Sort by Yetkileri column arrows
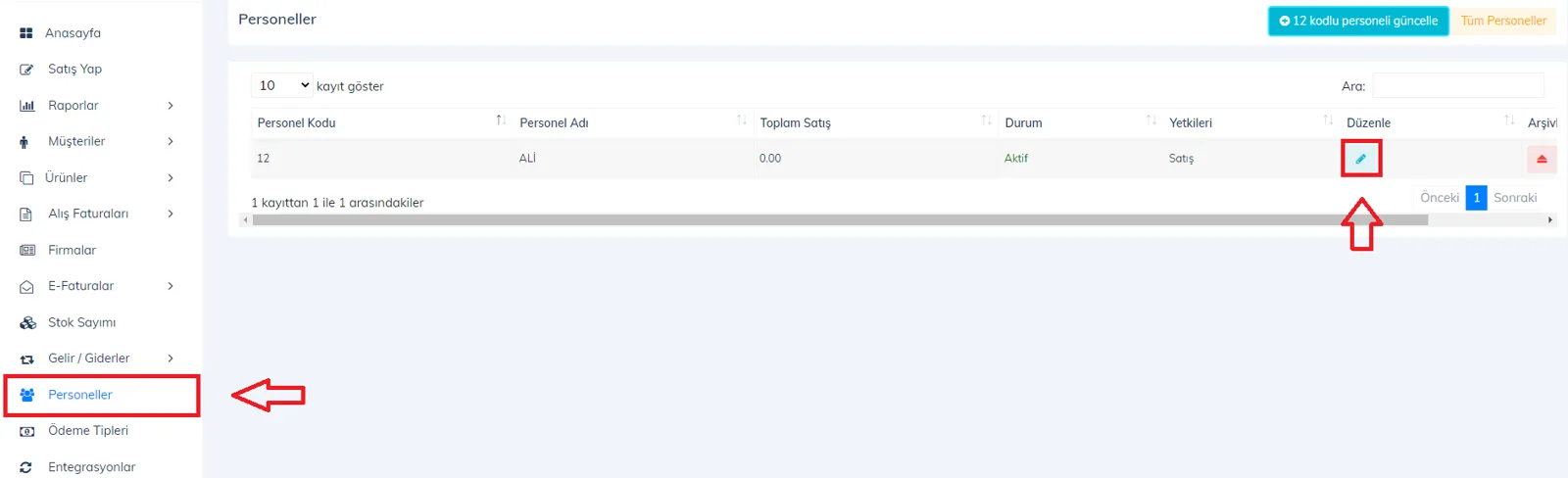 click(1328, 120)
